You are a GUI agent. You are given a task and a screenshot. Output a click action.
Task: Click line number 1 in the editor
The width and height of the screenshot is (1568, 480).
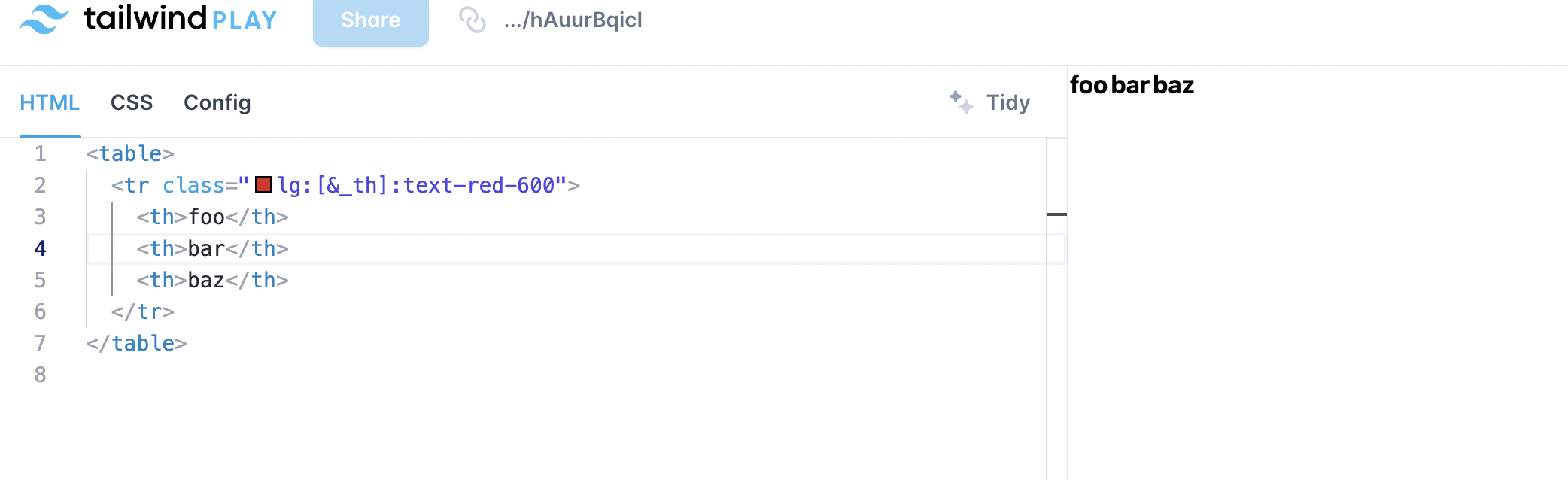(41, 153)
